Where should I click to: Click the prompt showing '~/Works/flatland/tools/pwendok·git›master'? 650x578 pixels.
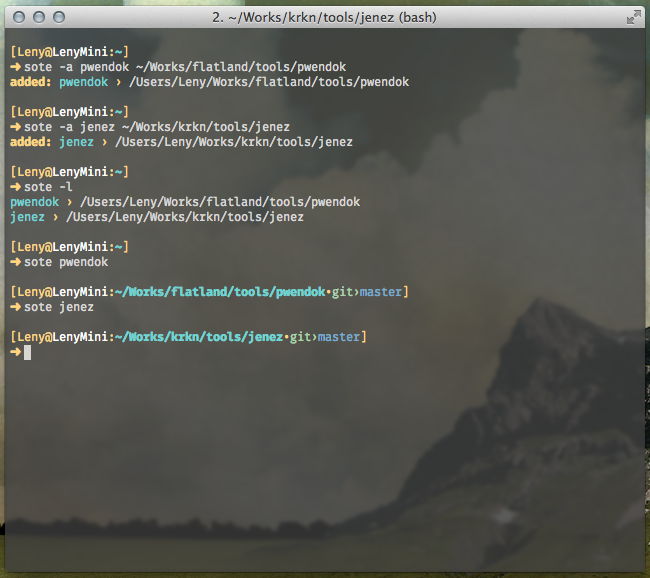coord(209,292)
